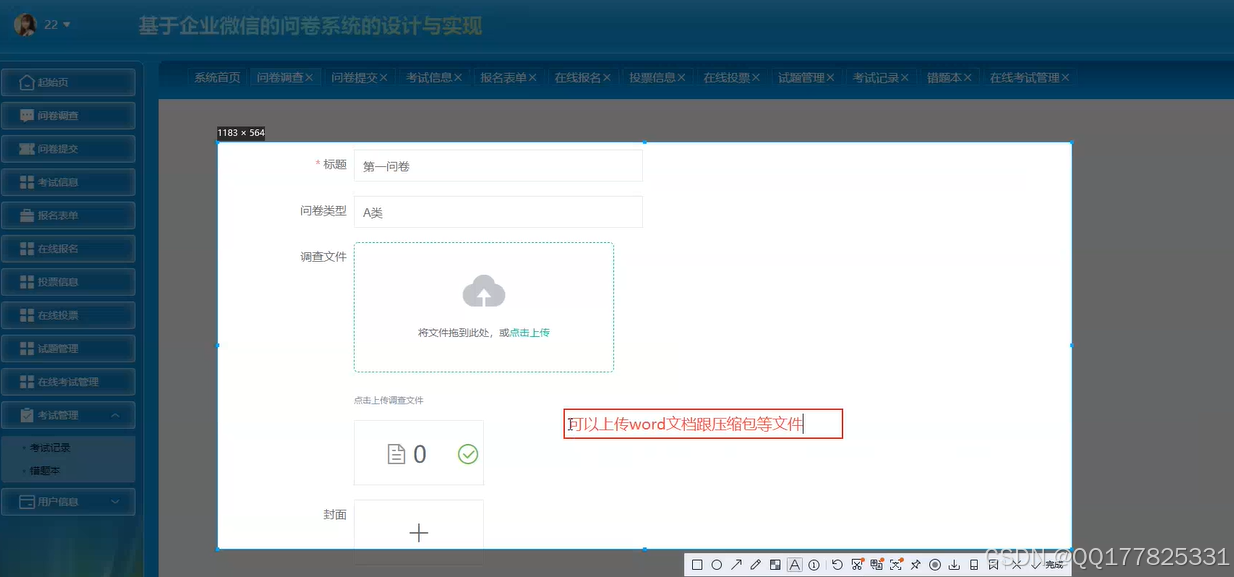Click the pin screenshot icon
Viewport: 1234px width, 577px height.
tap(914, 564)
